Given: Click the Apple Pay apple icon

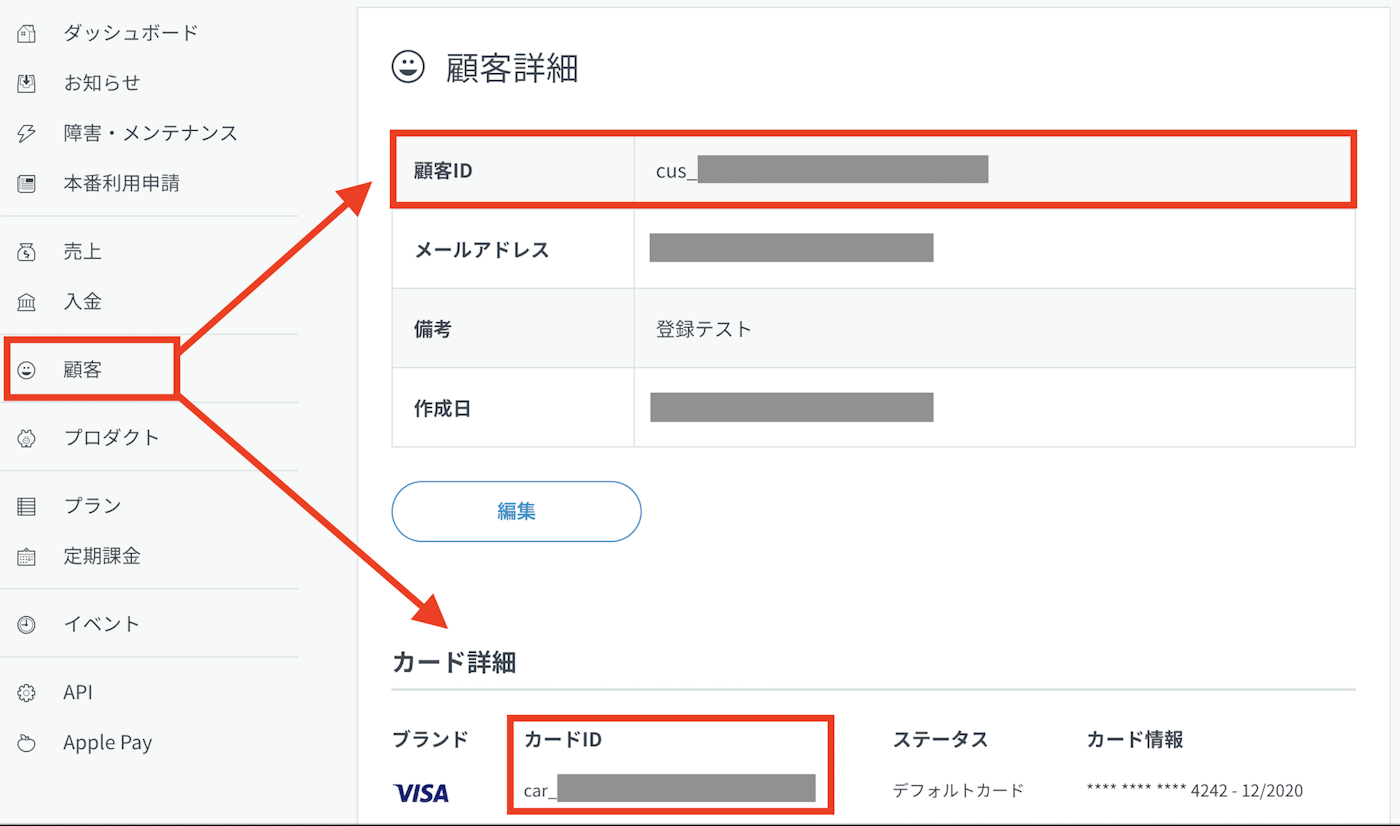Looking at the screenshot, I should 27,743.
